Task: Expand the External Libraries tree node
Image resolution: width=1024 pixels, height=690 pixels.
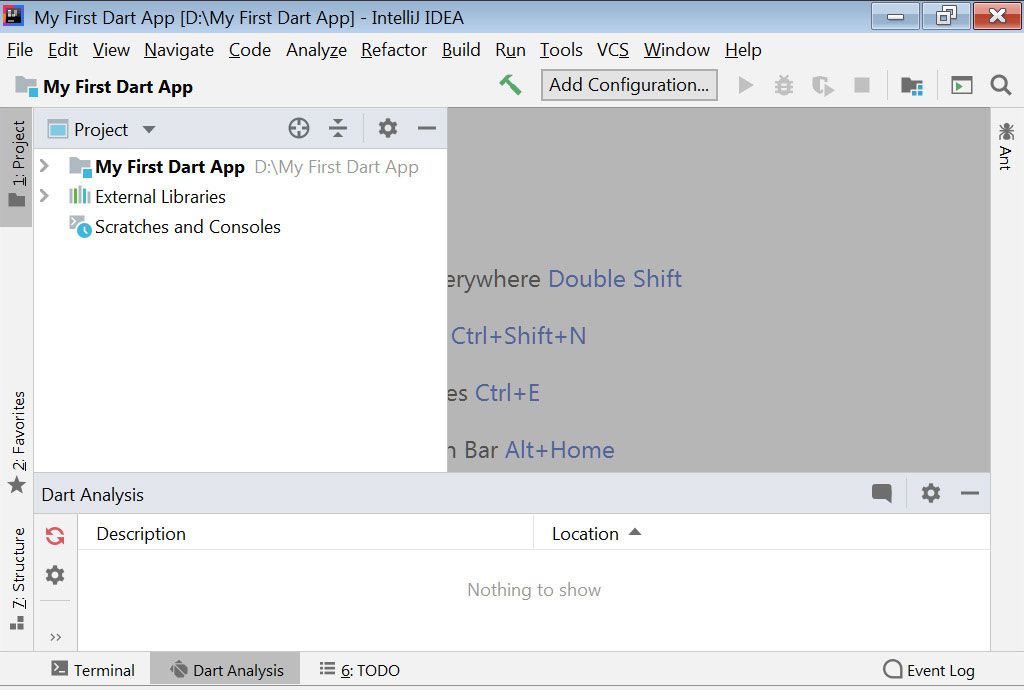Action: point(44,197)
